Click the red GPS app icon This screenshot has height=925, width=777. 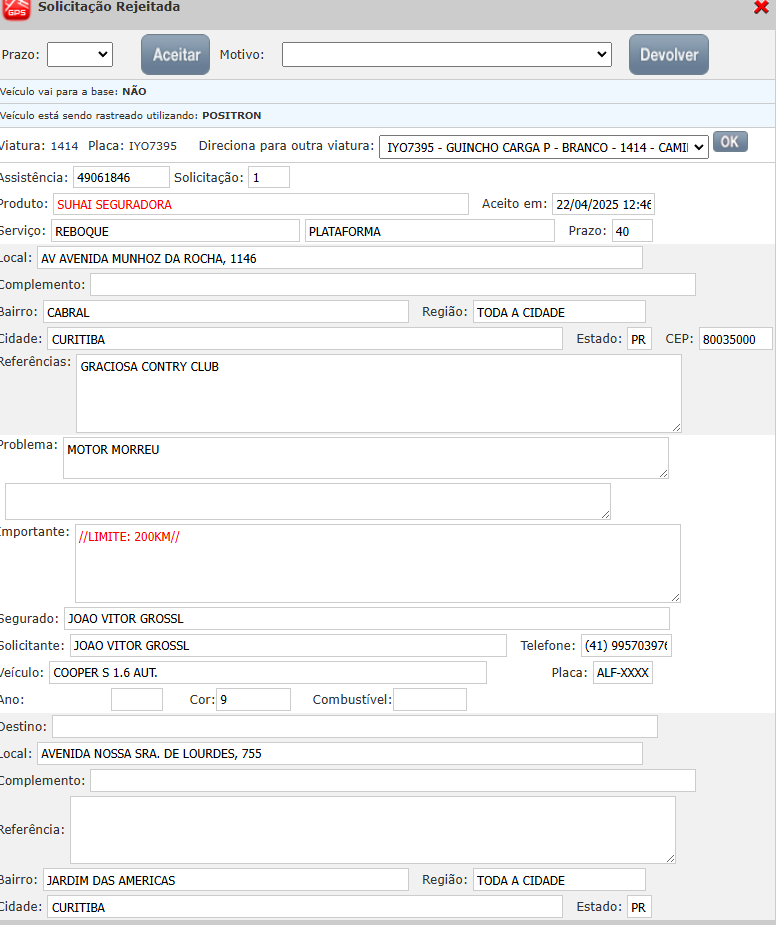click(16, 9)
